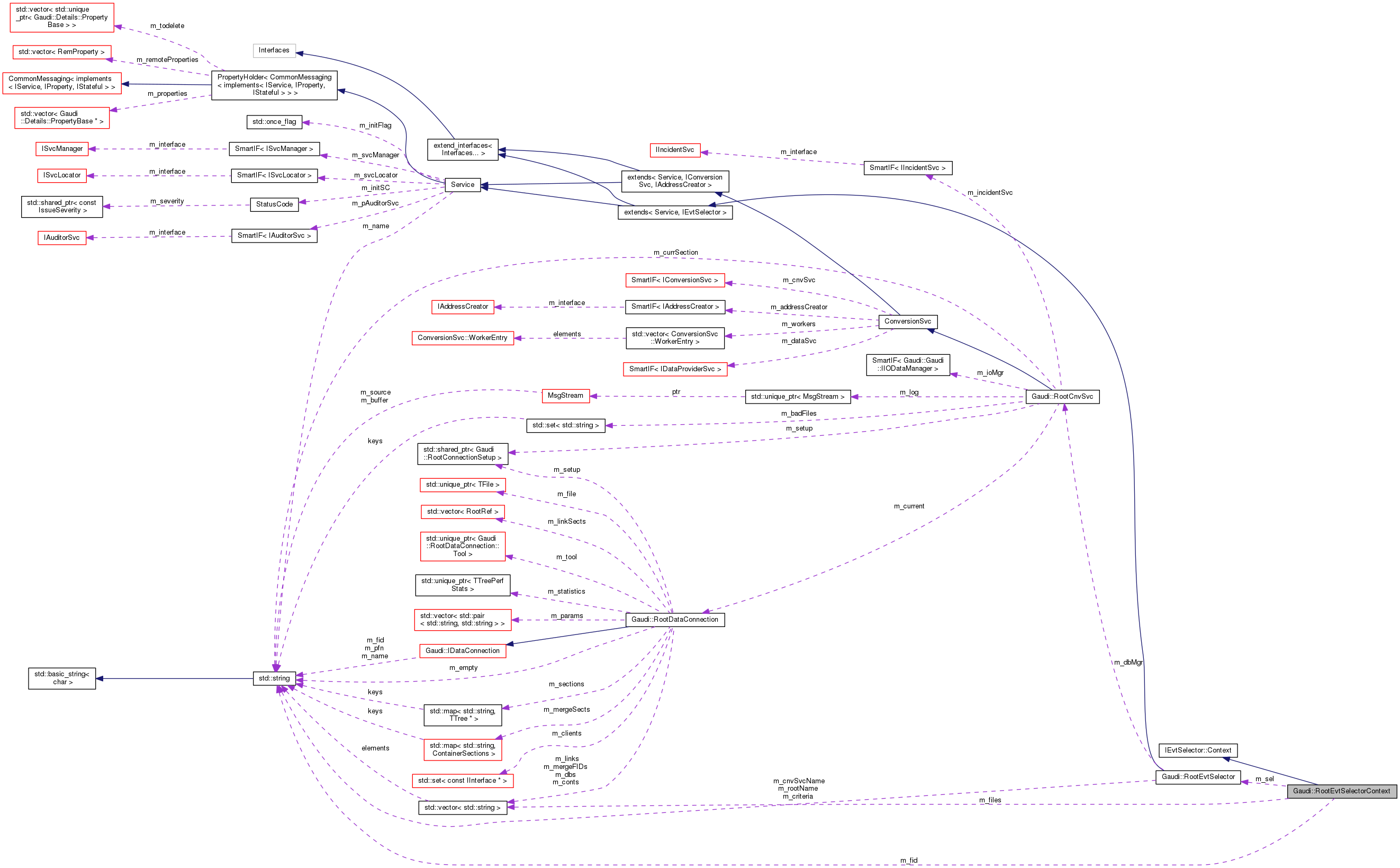Open SmartIF< Gaudi::Gaudi::IIODataManager > node
This screenshot has height=868, width=1400.
tap(908, 365)
